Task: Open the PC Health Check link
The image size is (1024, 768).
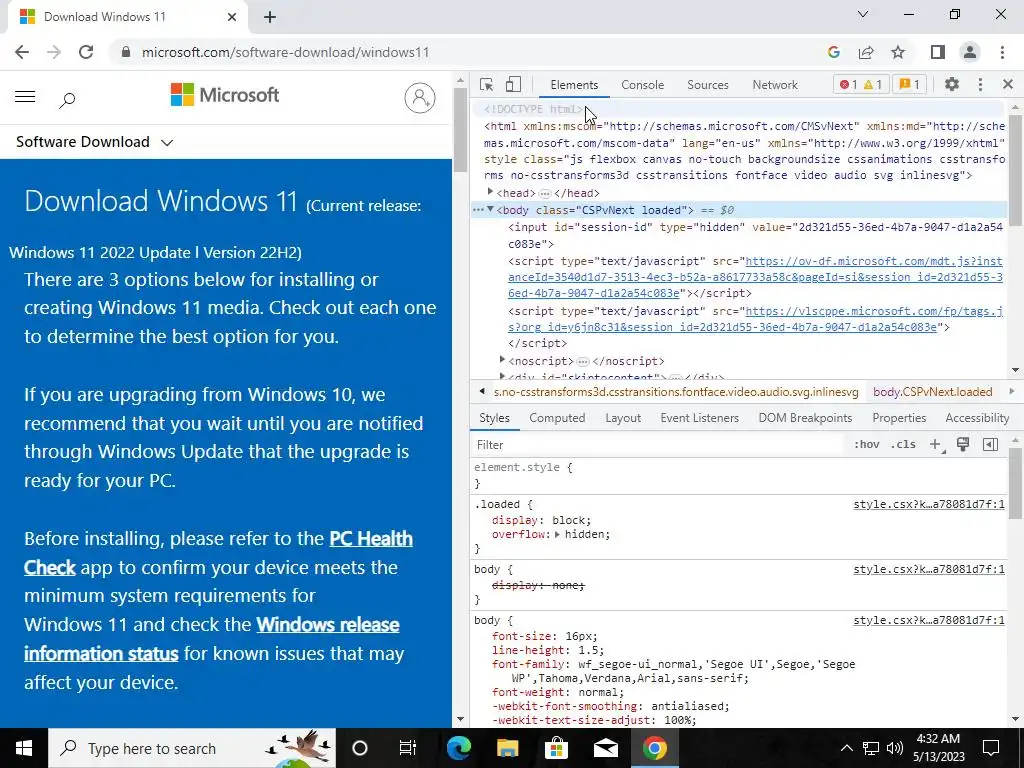Action: pyautogui.click(x=218, y=552)
